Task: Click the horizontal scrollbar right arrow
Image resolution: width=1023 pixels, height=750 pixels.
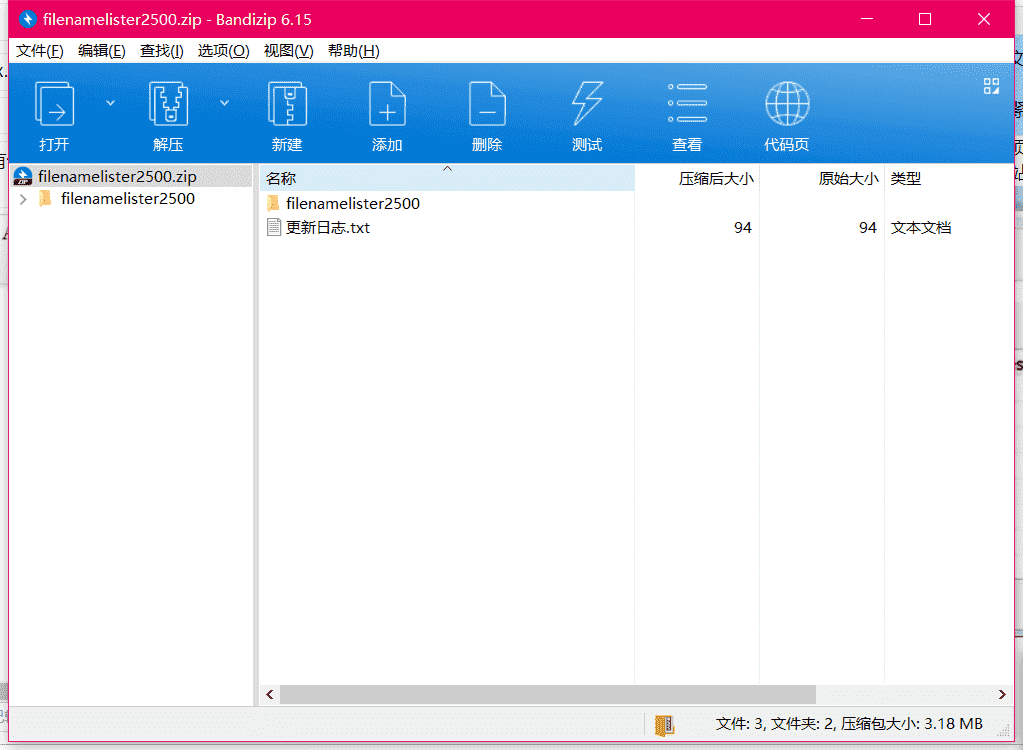Action: pyautogui.click(x=1002, y=695)
